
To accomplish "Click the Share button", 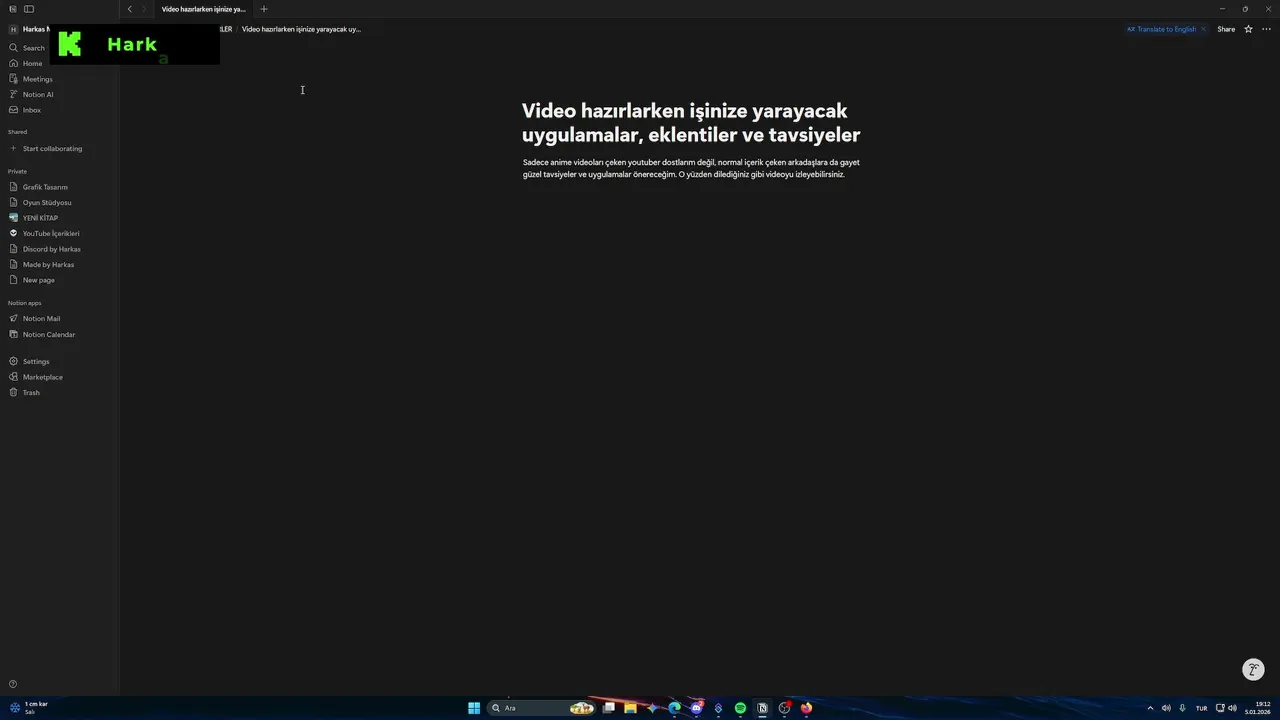I will [x=1226, y=29].
